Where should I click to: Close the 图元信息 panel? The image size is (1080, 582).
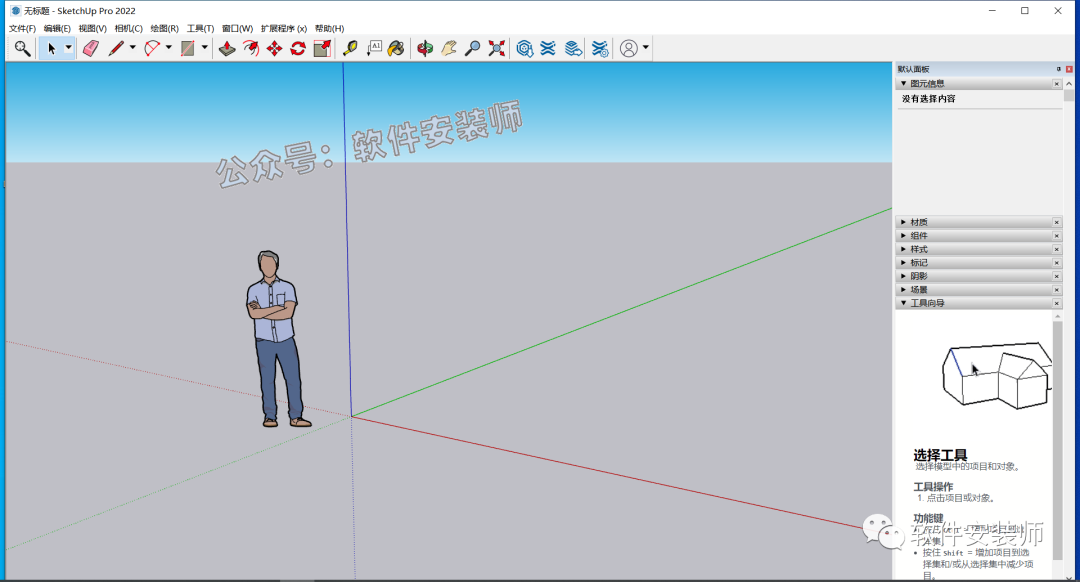coord(1057,84)
